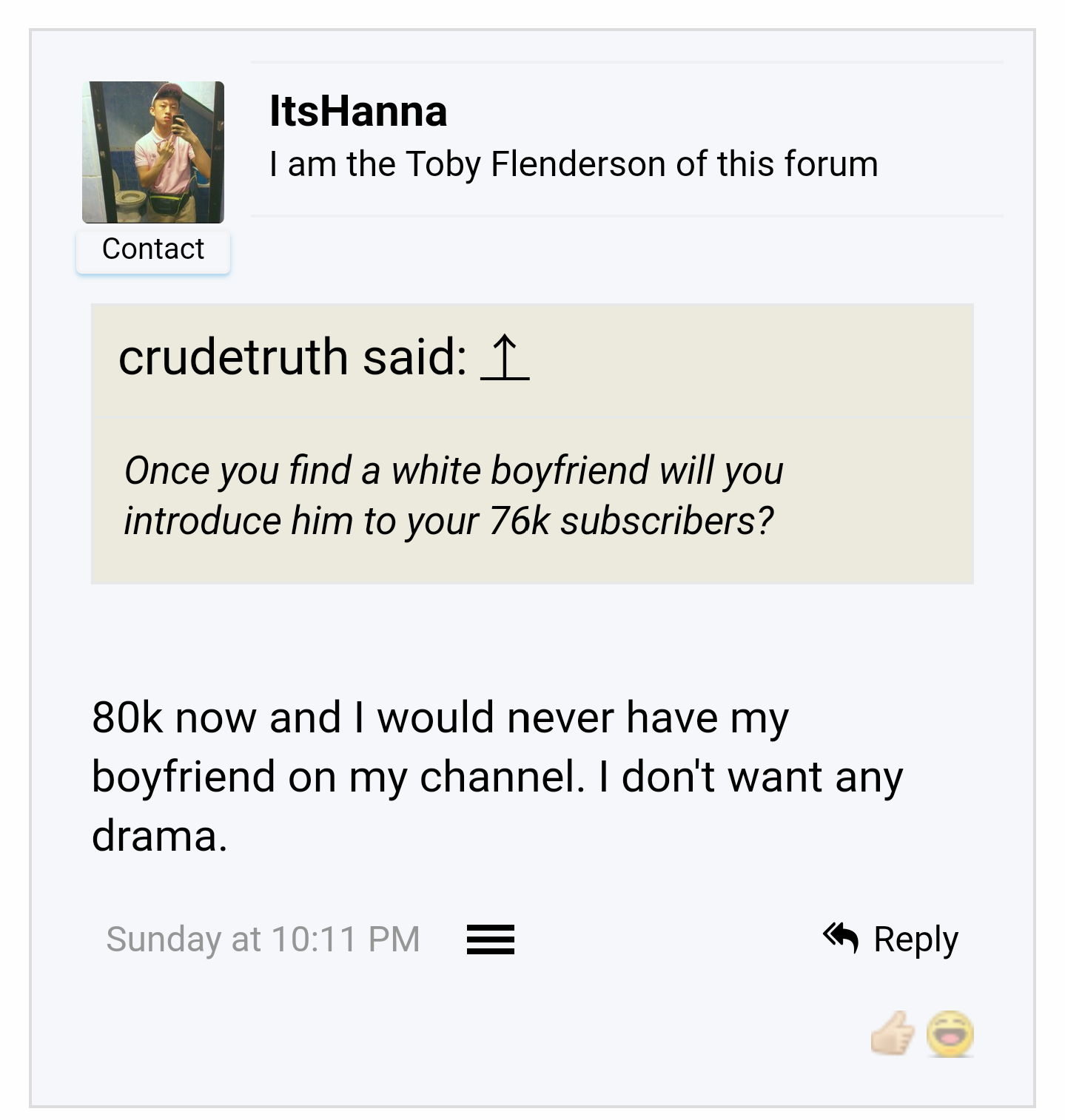Screen dimensions: 1065x1120
Task: Click the "crudetruth said:" quote attribution
Action: click(x=292, y=357)
